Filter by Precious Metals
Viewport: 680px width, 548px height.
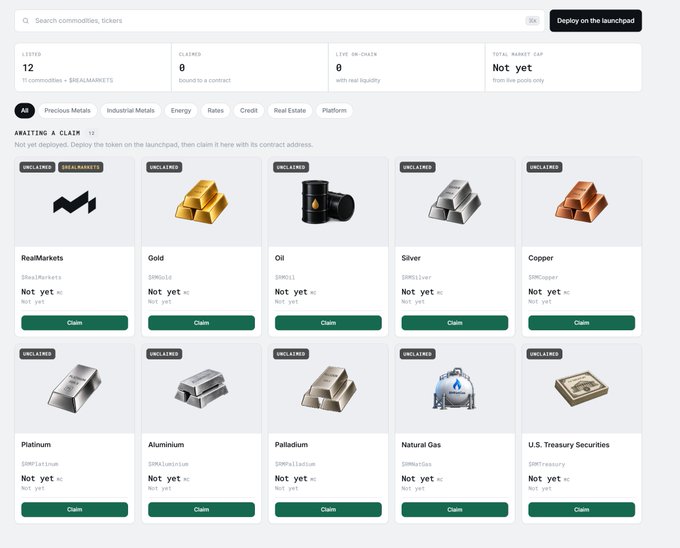click(x=67, y=111)
